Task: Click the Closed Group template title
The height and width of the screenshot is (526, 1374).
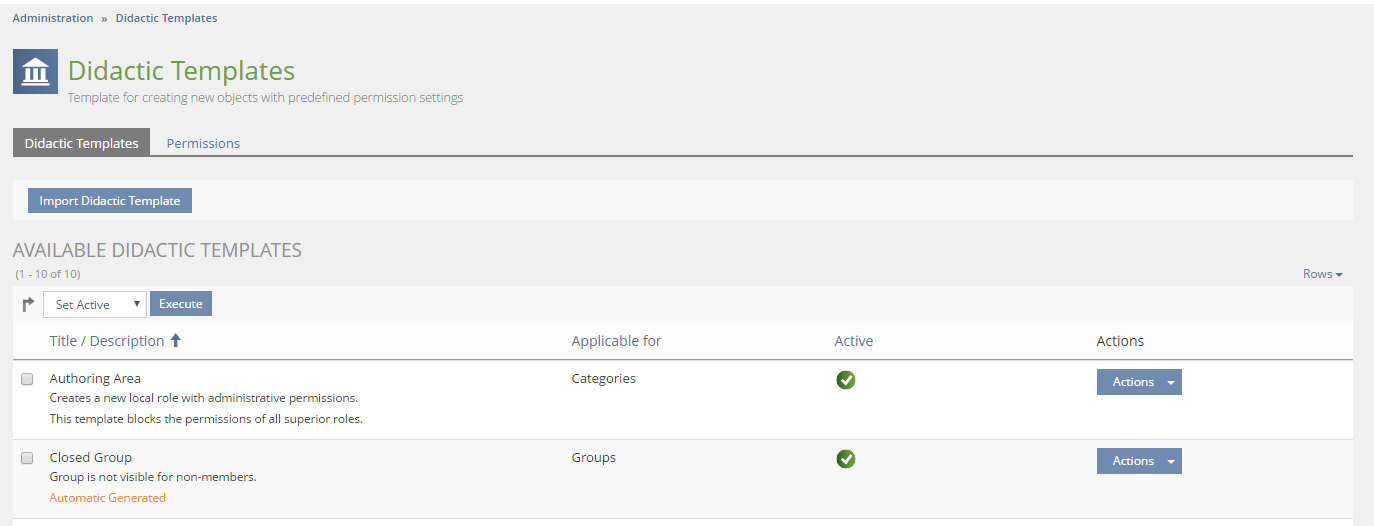Action: click(91, 458)
